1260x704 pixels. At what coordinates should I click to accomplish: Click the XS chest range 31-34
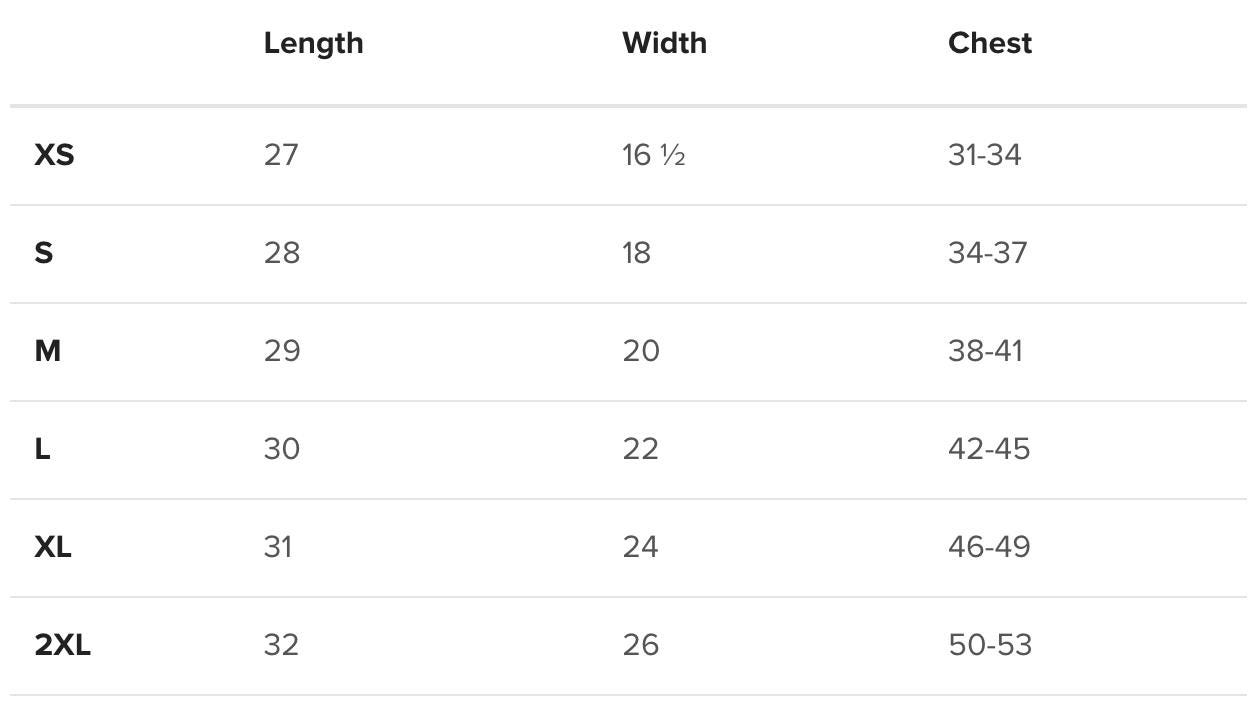point(984,155)
